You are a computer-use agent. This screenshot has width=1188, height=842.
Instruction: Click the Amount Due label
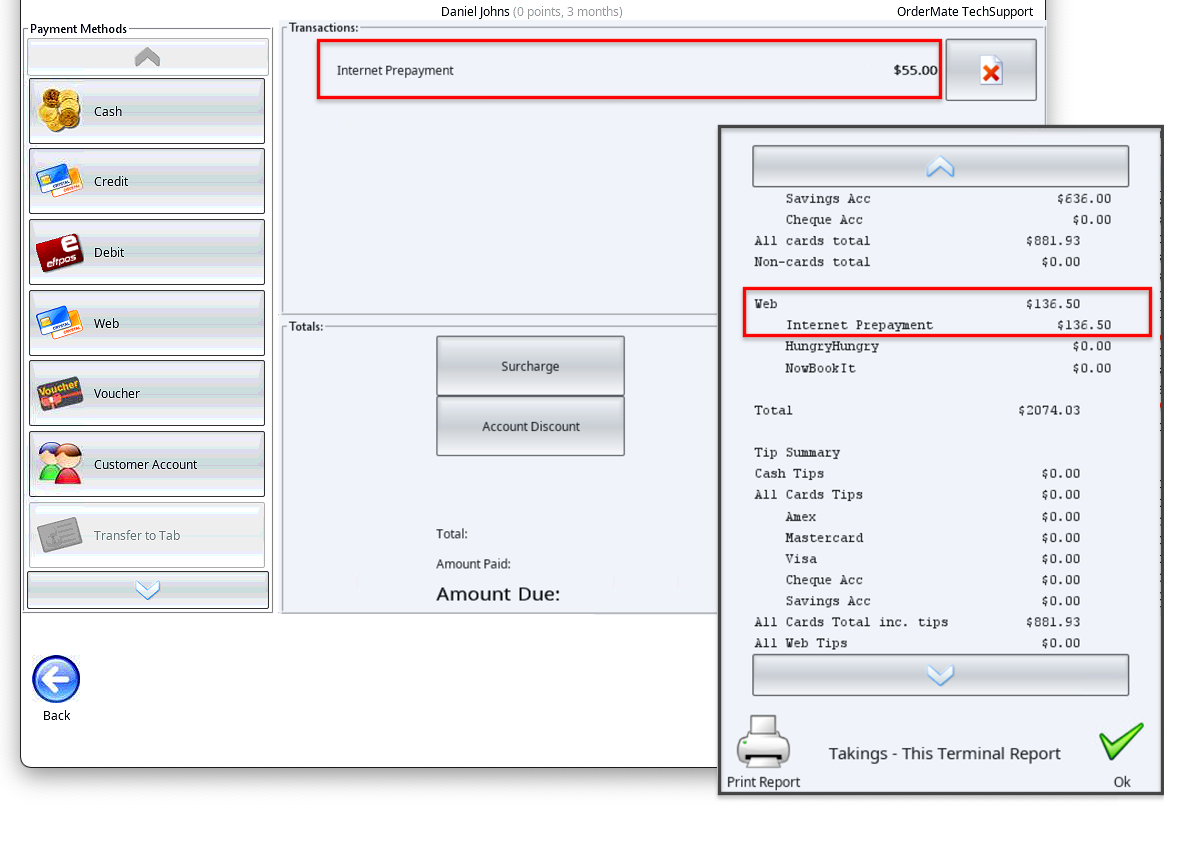(x=498, y=594)
